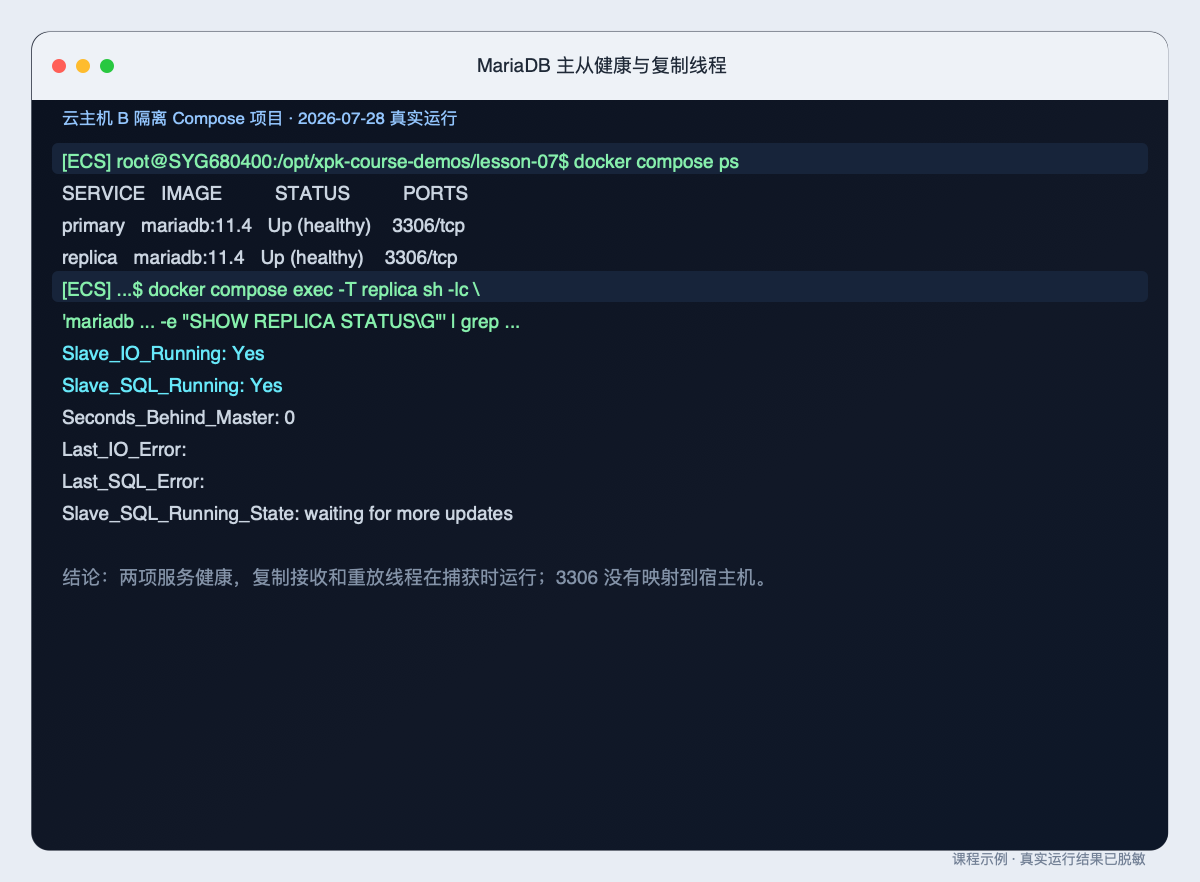Click the conclusion line starting with '结论'

tap(416, 577)
